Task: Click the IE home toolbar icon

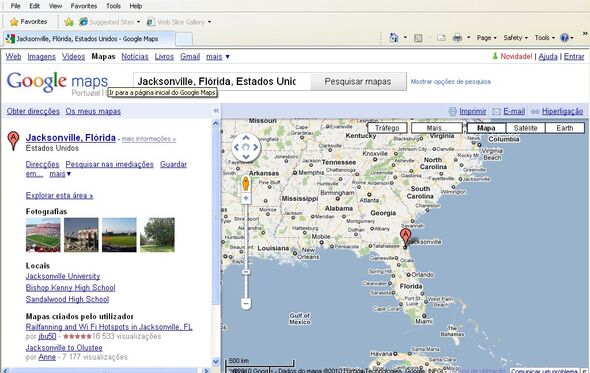Action: tap(394, 38)
